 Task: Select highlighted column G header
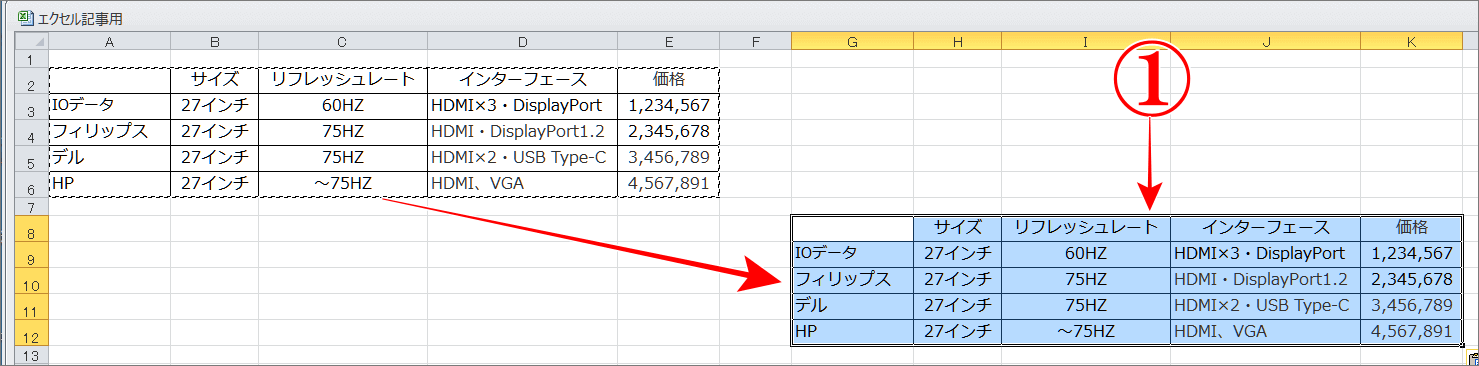[x=852, y=41]
